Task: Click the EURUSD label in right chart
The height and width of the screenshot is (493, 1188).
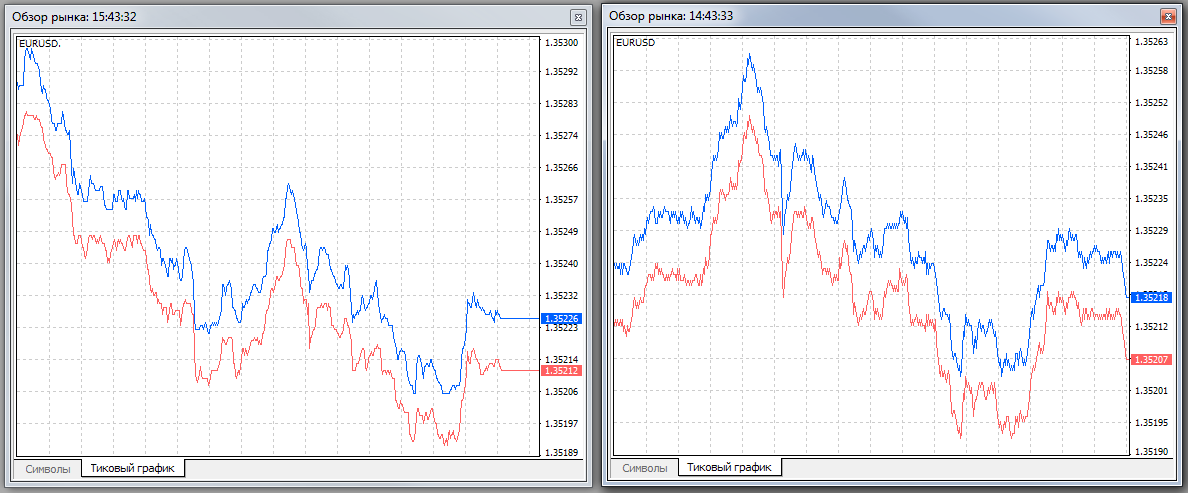Action: (x=636, y=42)
